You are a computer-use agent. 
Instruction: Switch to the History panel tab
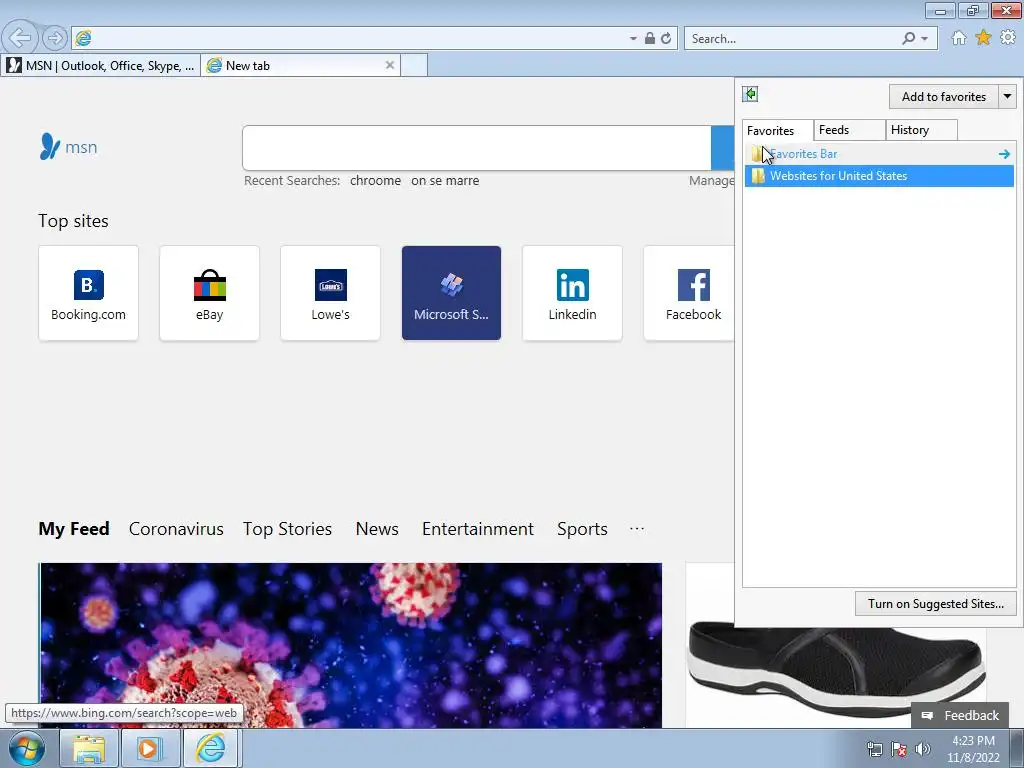[921, 130]
